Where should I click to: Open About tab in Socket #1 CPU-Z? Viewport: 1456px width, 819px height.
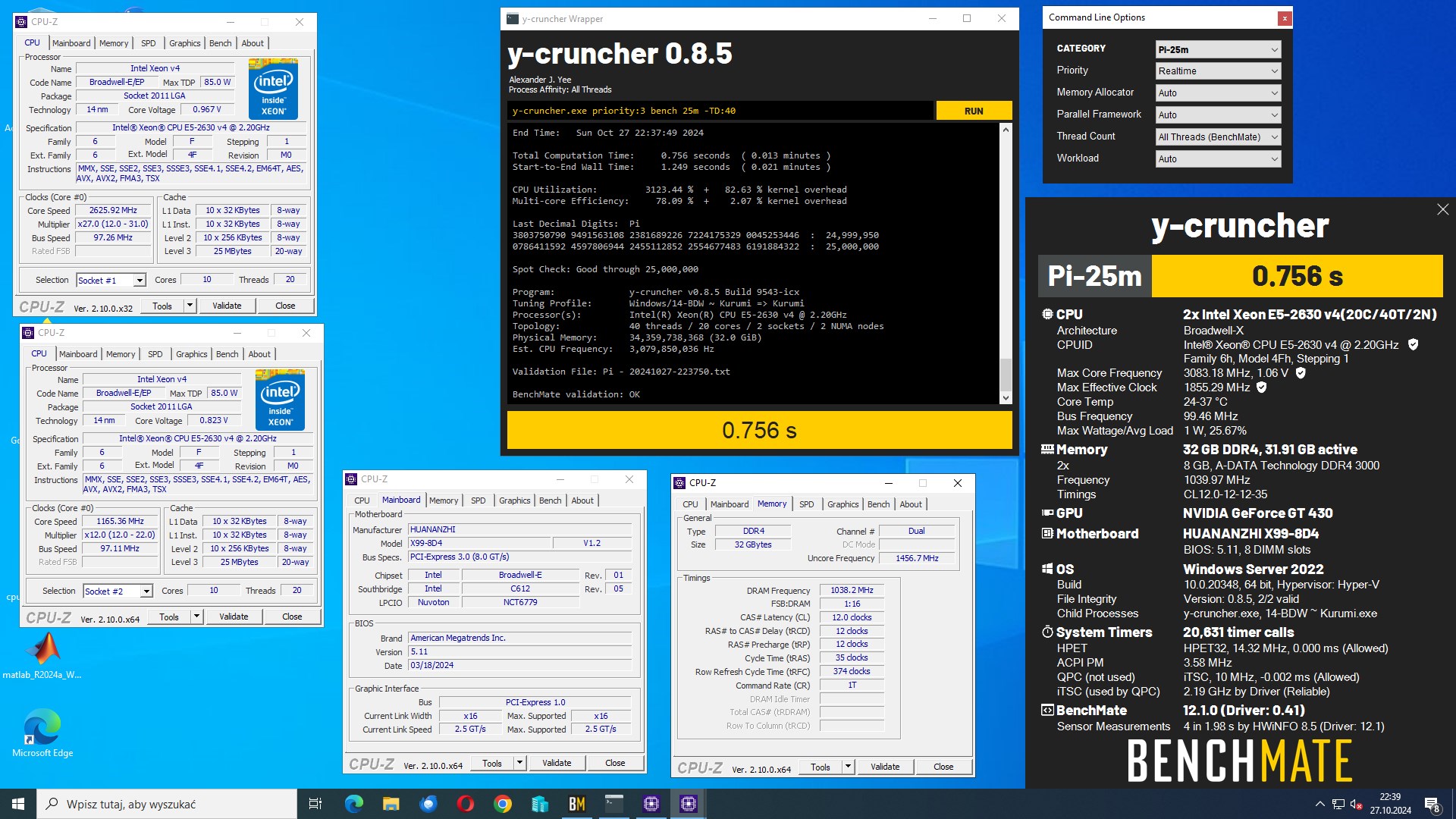pos(253,43)
